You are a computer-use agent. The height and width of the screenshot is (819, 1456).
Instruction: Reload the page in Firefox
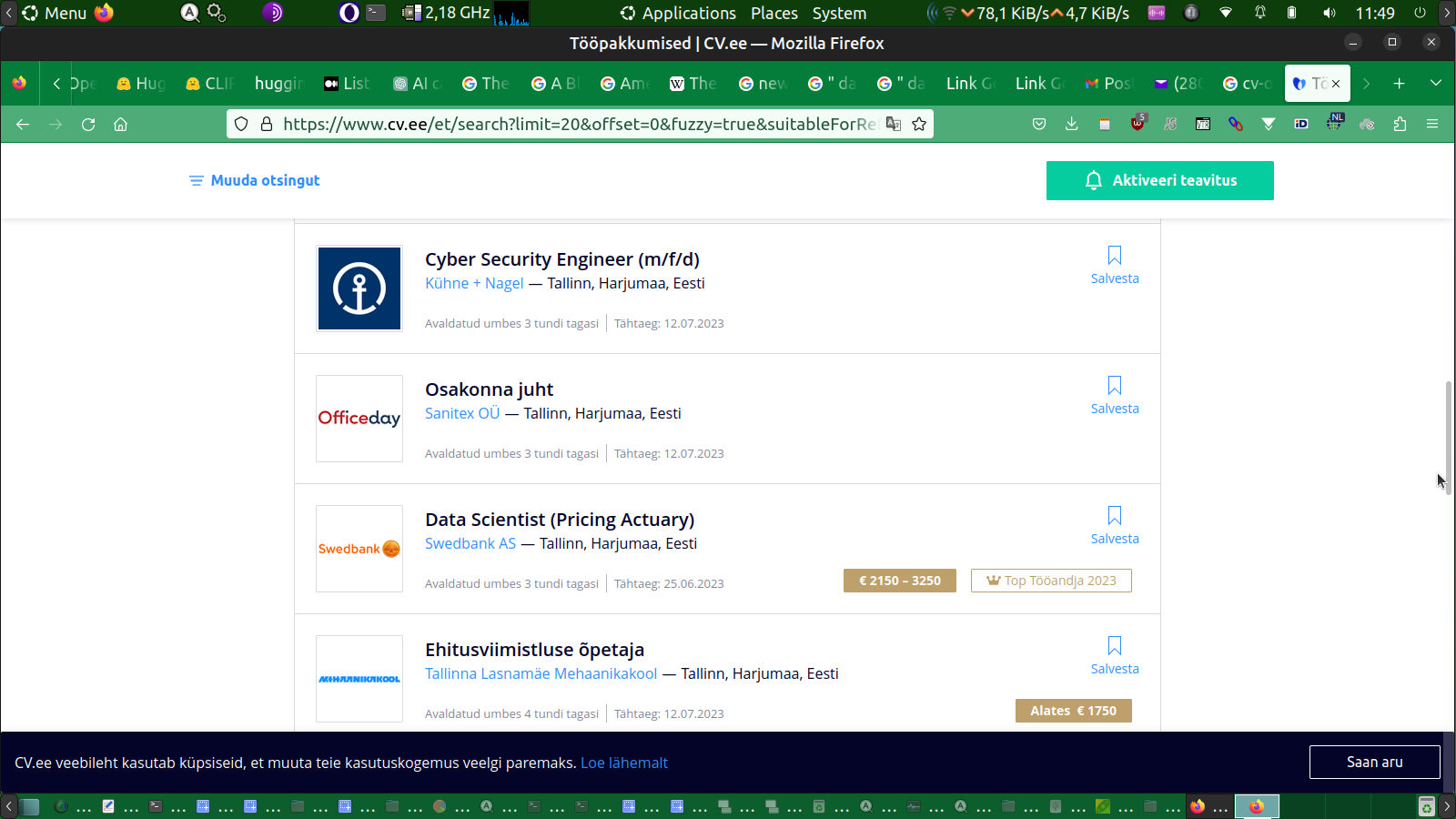[88, 125]
